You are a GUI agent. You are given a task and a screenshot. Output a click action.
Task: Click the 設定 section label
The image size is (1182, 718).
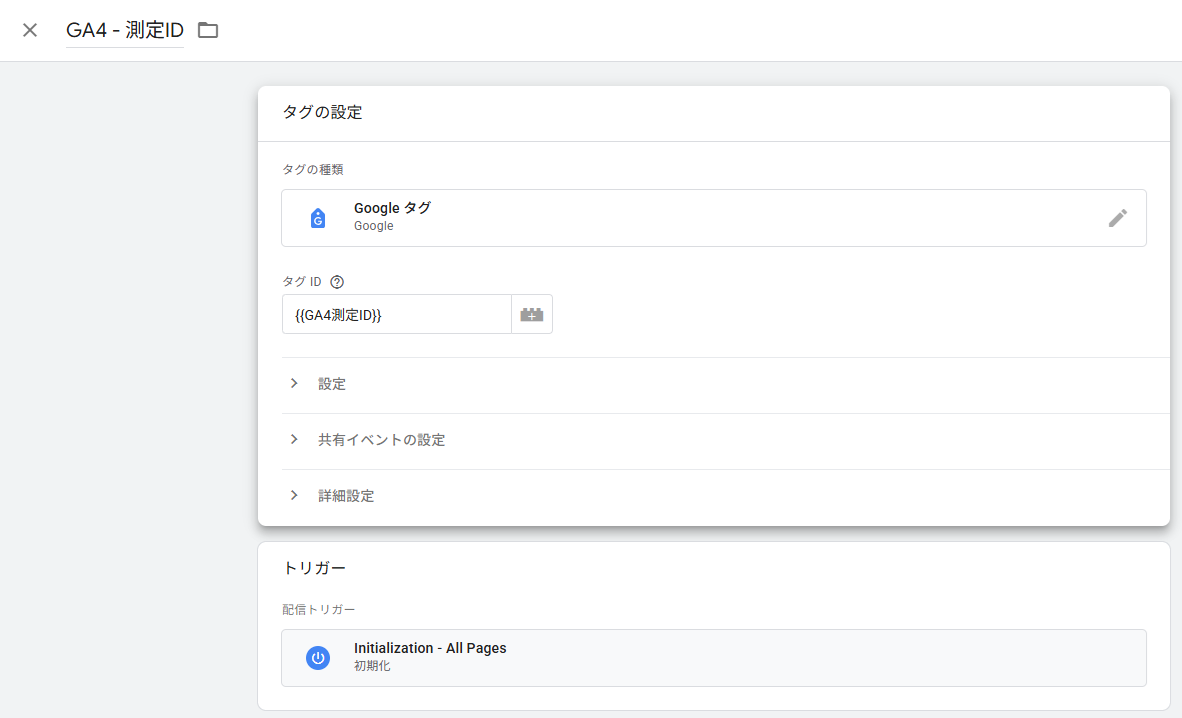(x=332, y=384)
